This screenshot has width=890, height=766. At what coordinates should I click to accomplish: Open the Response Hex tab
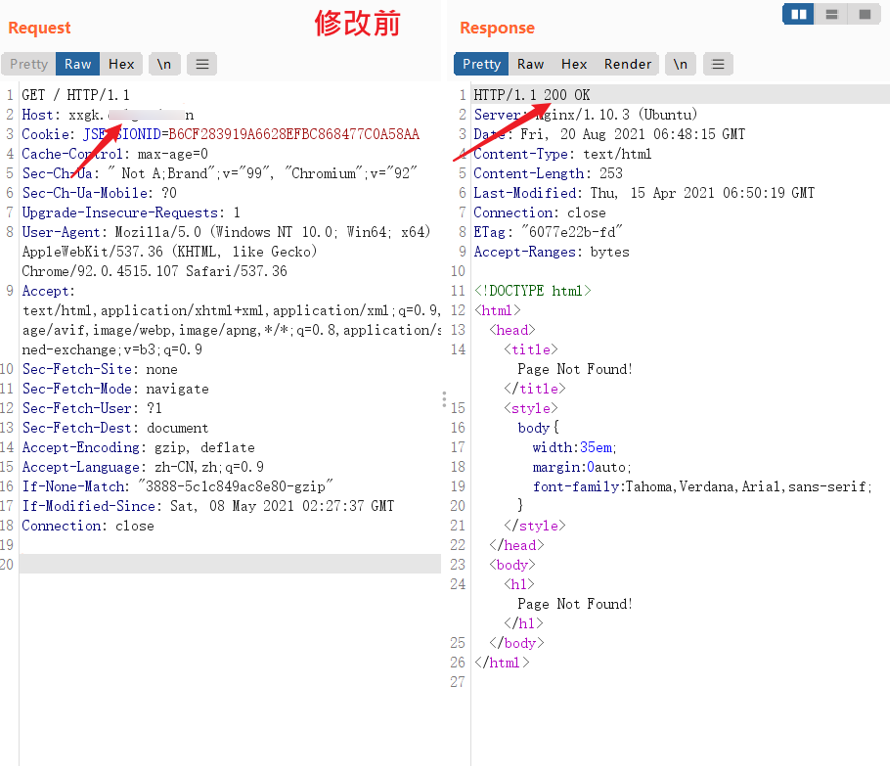tap(574, 64)
